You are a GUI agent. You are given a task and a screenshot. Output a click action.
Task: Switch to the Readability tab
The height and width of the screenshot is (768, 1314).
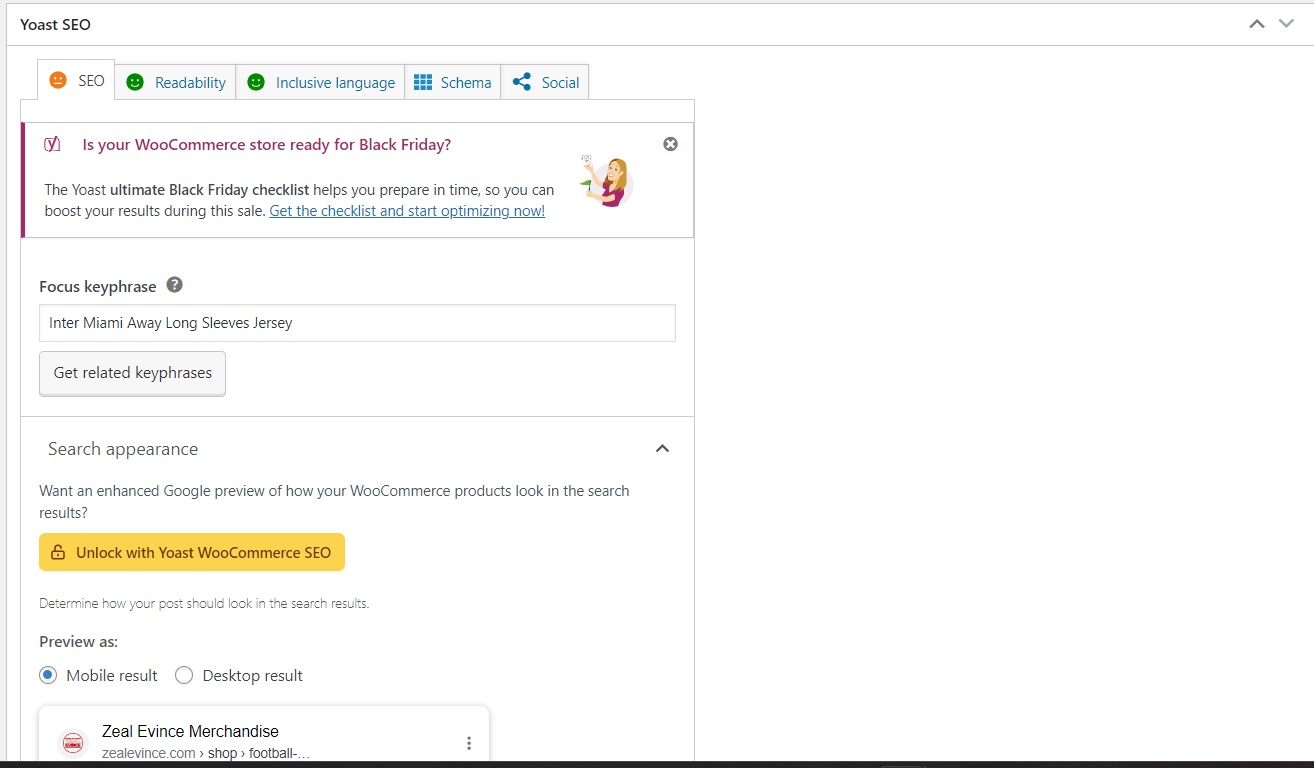pyautogui.click(x=175, y=82)
